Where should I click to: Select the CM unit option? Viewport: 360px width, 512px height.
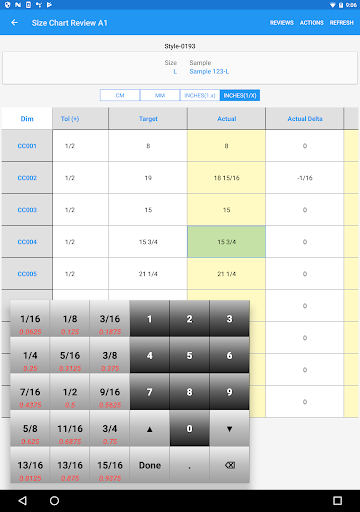pyautogui.click(x=120, y=95)
